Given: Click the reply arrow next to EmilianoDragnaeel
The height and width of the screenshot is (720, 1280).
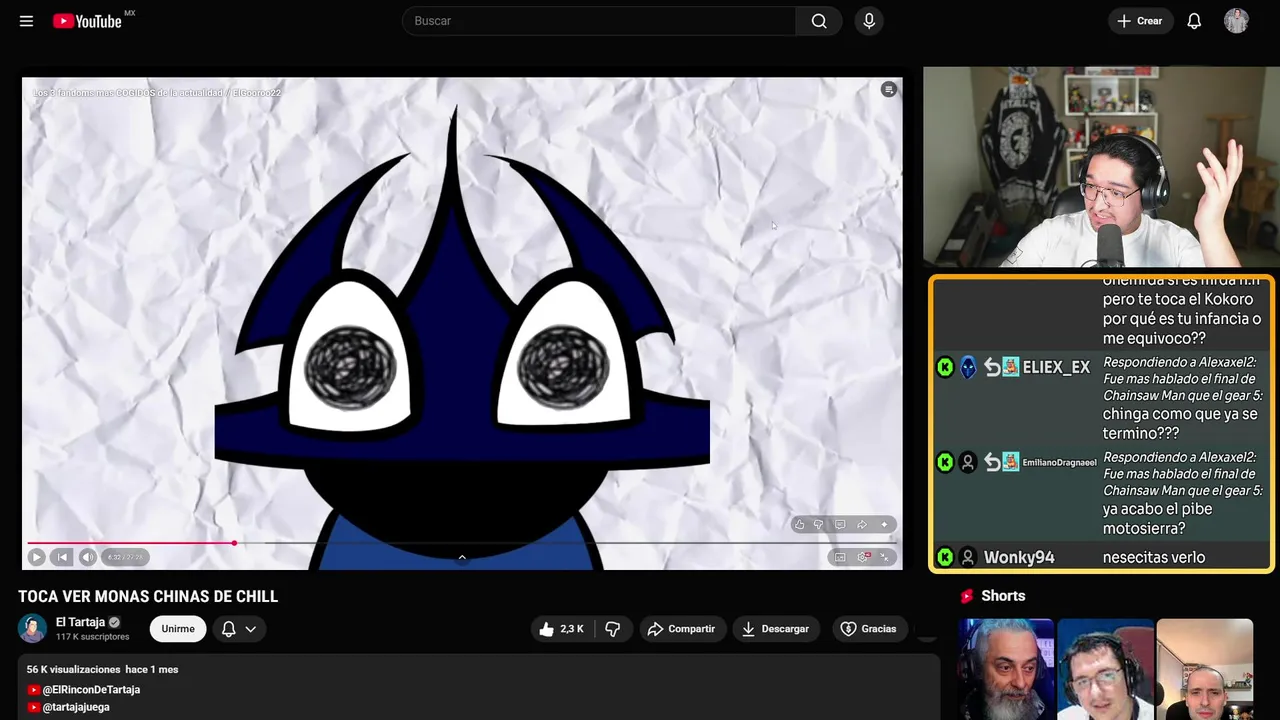Looking at the screenshot, I should point(992,462).
